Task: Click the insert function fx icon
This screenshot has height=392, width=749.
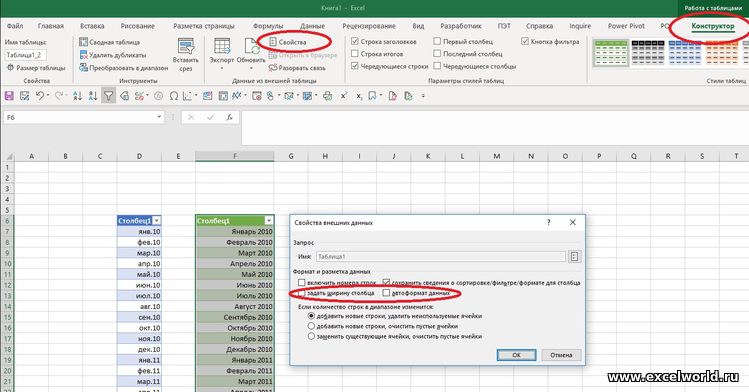Action: point(229,117)
